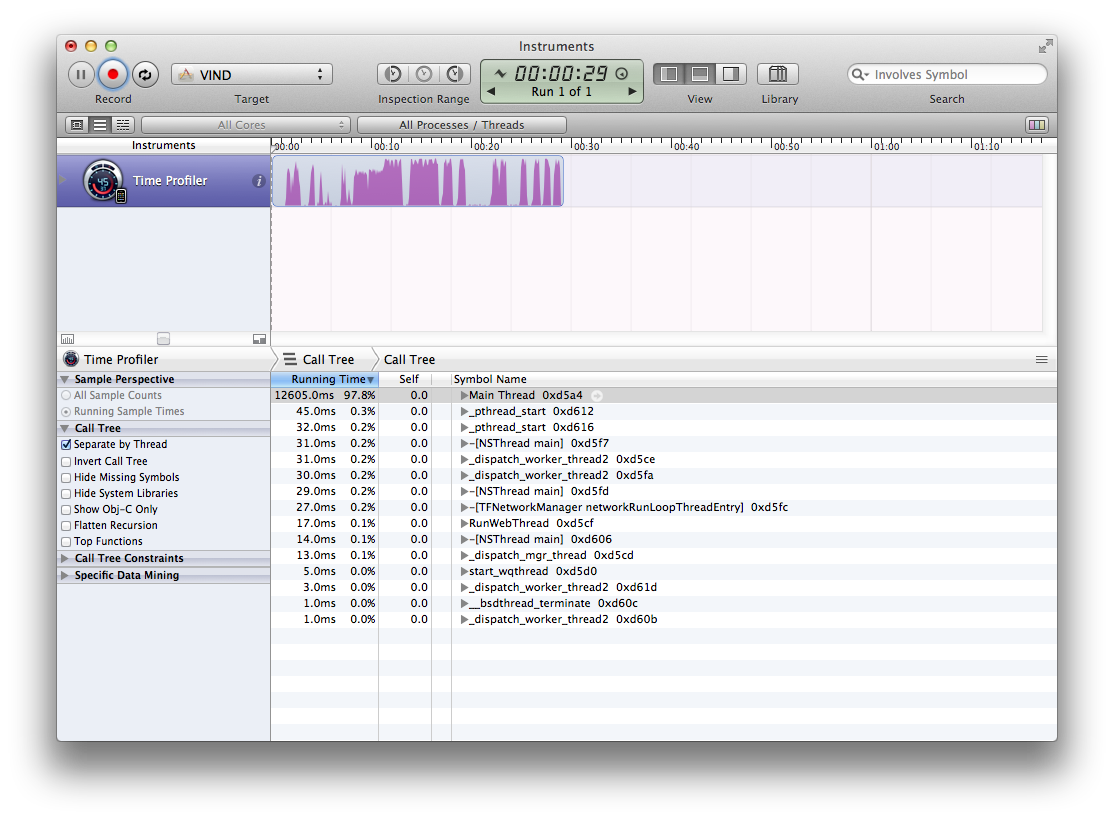Open the detail options menu icon at right
Viewport: 1114px width, 820px height.
click(x=1042, y=360)
